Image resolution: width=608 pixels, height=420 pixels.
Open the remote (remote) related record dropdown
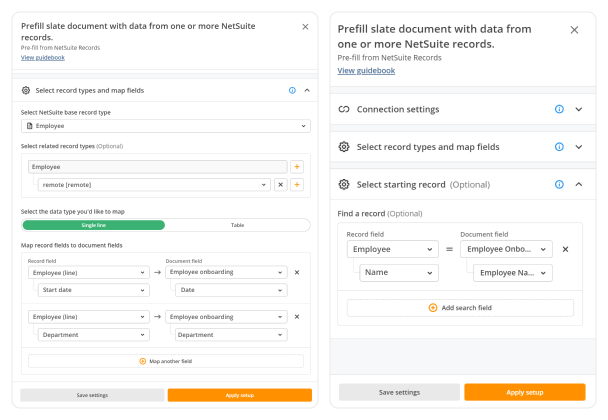coord(154,185)
